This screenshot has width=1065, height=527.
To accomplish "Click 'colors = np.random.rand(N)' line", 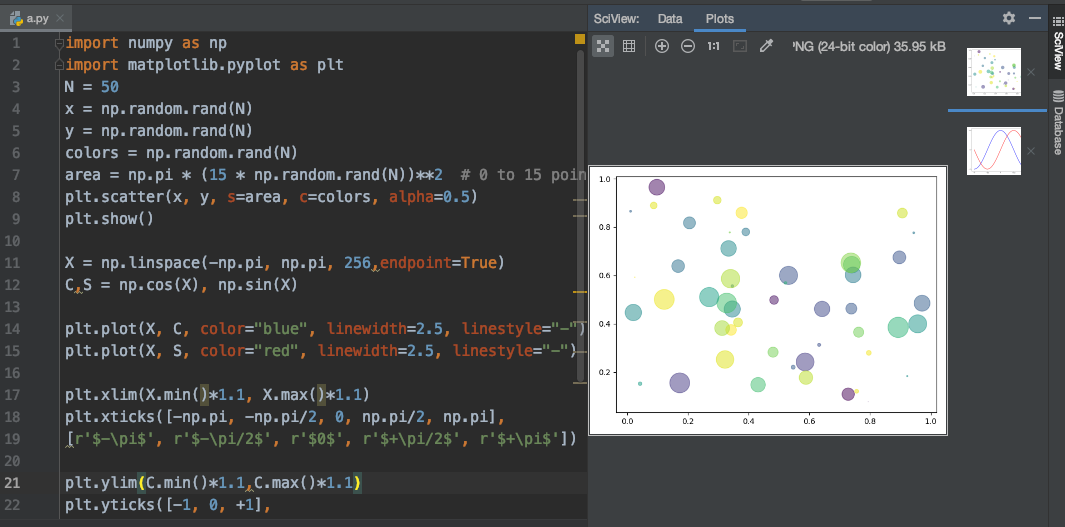I will click(181, 153).
